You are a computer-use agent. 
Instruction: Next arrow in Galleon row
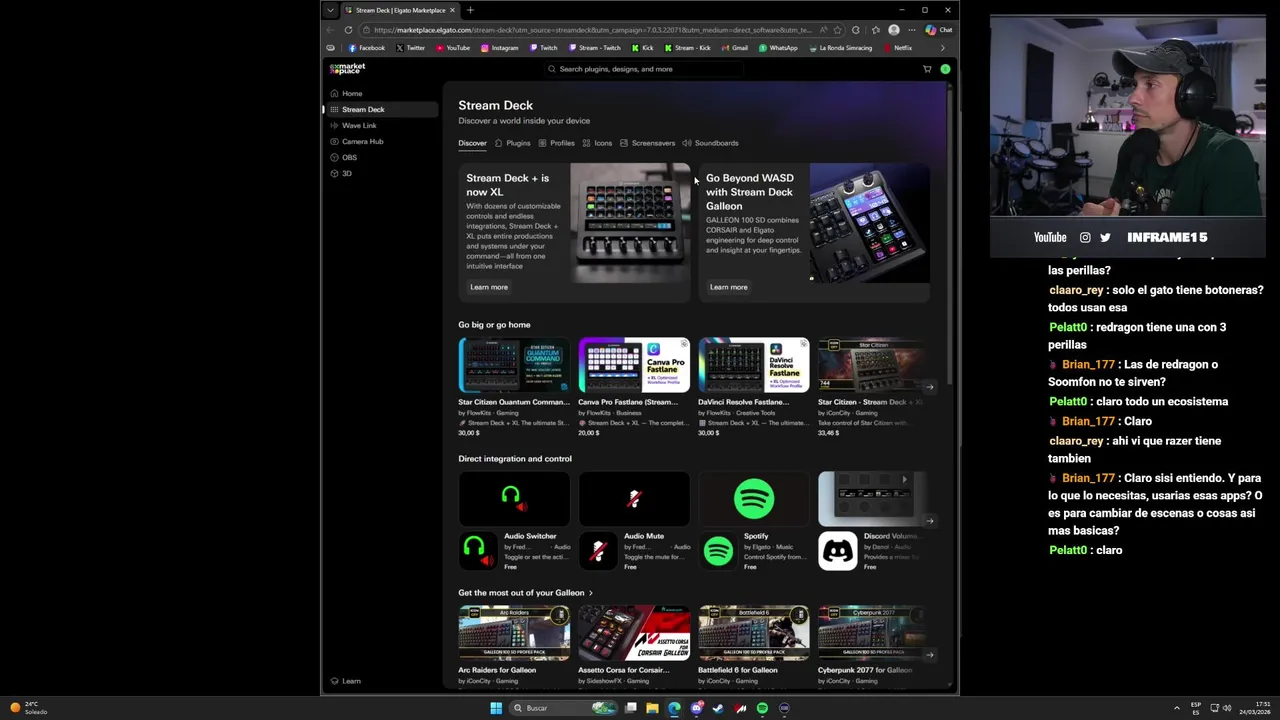(x=929, y=655)
